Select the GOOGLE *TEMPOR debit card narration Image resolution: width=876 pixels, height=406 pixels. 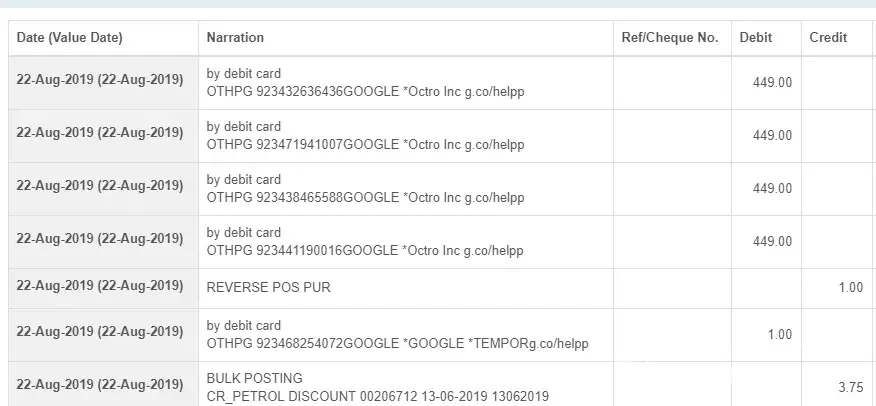pyautogui.click(x=397, y=335)
